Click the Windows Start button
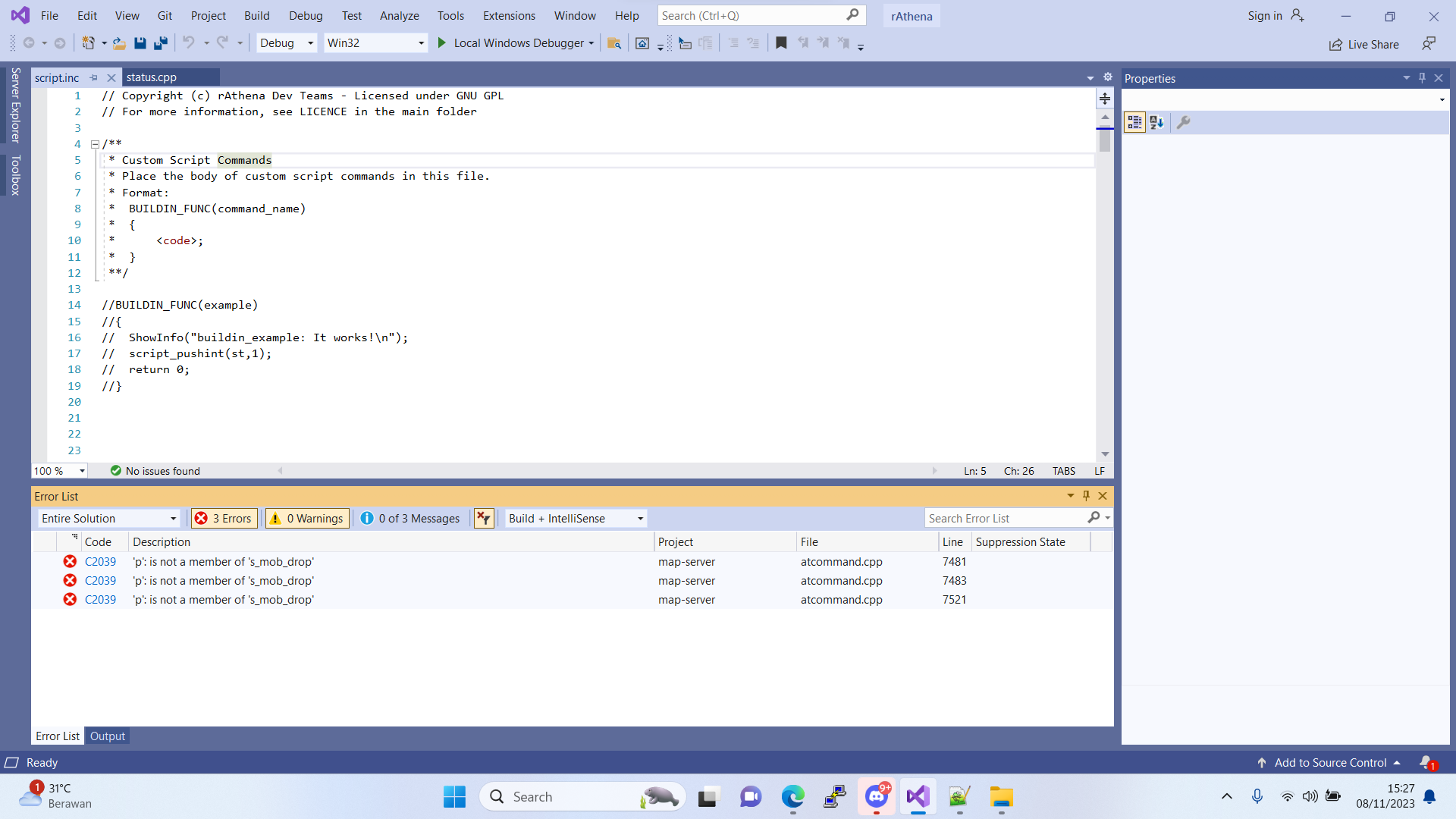 (454, 797)
